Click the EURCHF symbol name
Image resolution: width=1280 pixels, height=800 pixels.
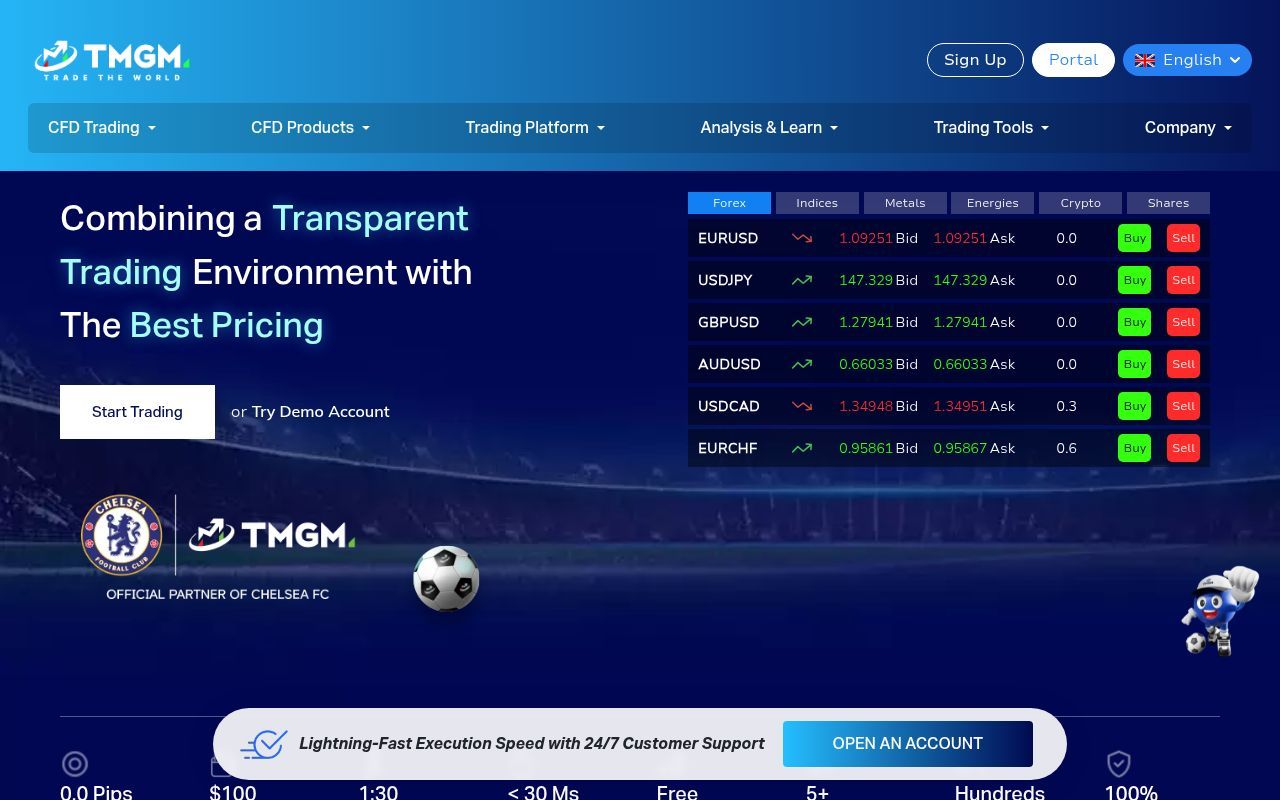click(x=727, y=448)
